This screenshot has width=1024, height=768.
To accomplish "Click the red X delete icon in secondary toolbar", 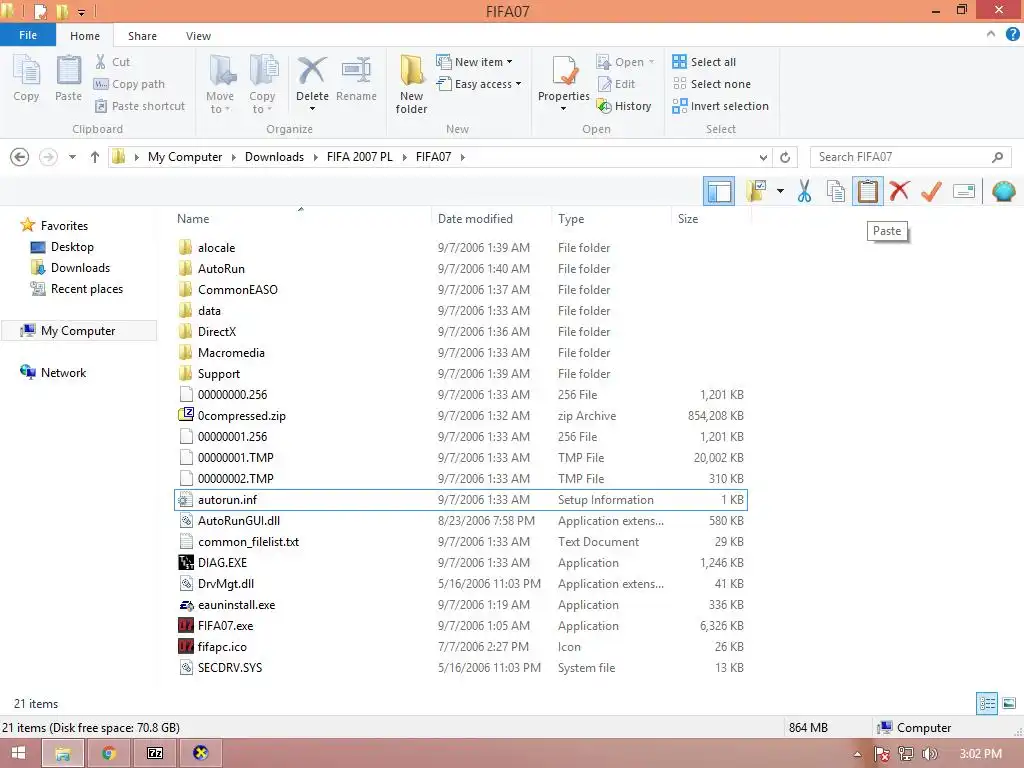I will coord(899,191).
